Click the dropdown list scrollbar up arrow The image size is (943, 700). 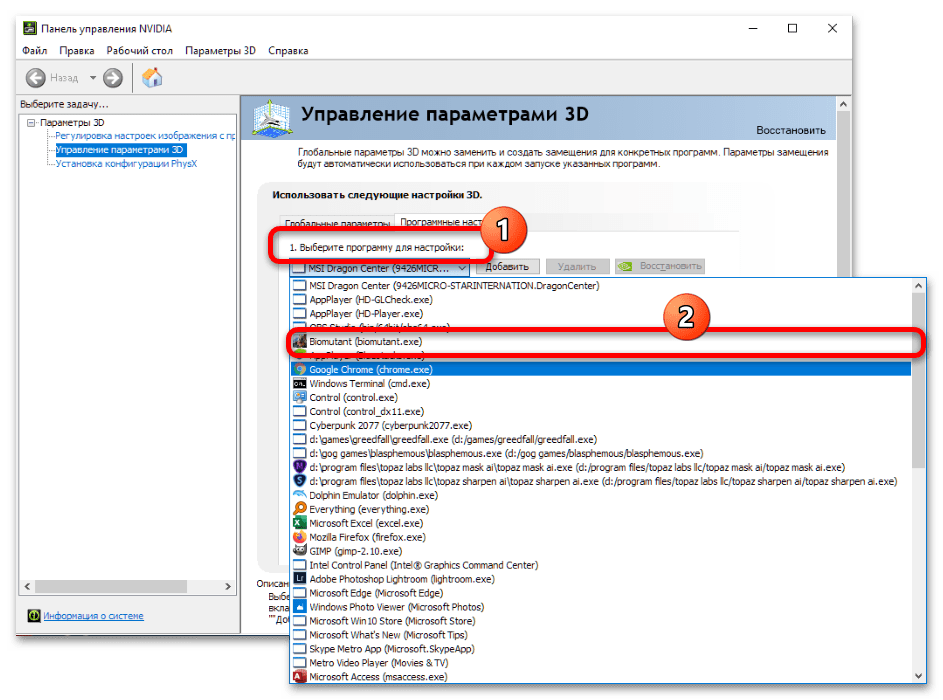[918, 286]
